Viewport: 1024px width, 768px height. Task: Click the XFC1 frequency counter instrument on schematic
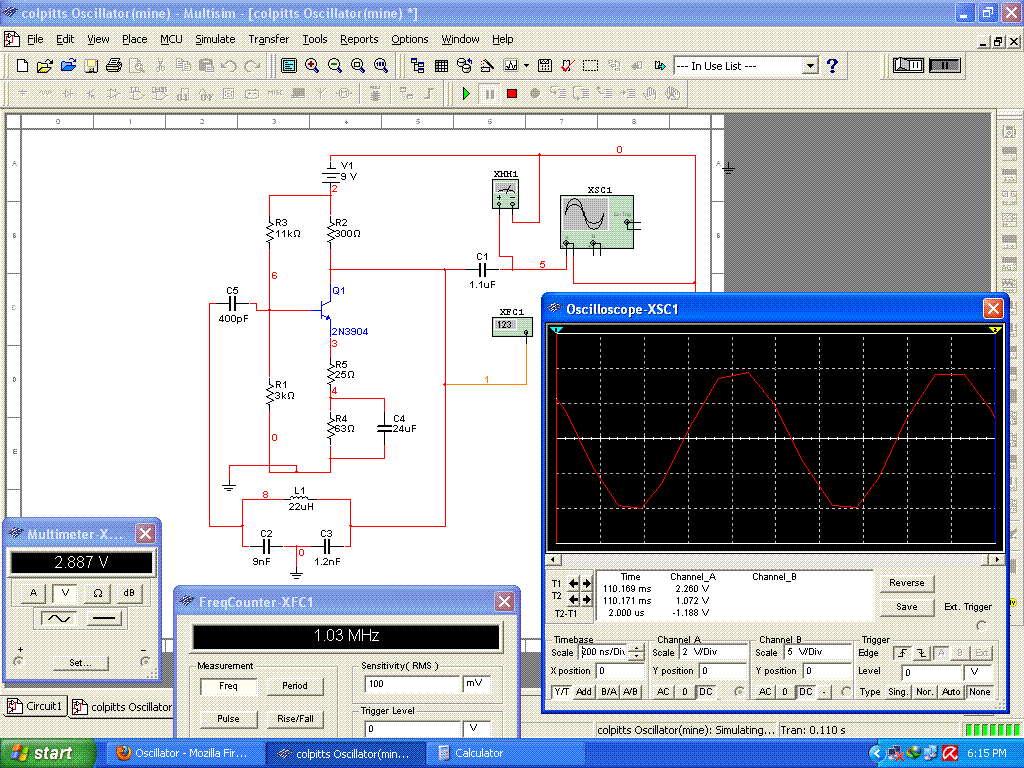click(512, 327)
